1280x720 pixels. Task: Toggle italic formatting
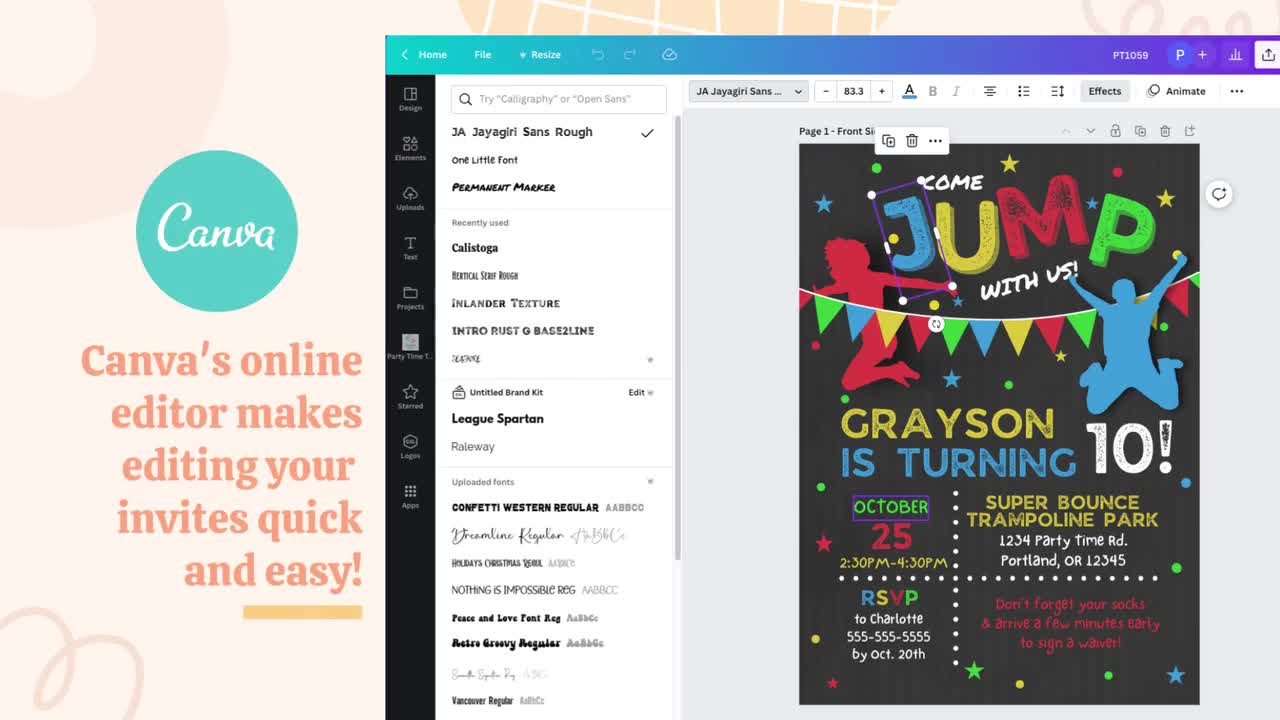[956, 91]
